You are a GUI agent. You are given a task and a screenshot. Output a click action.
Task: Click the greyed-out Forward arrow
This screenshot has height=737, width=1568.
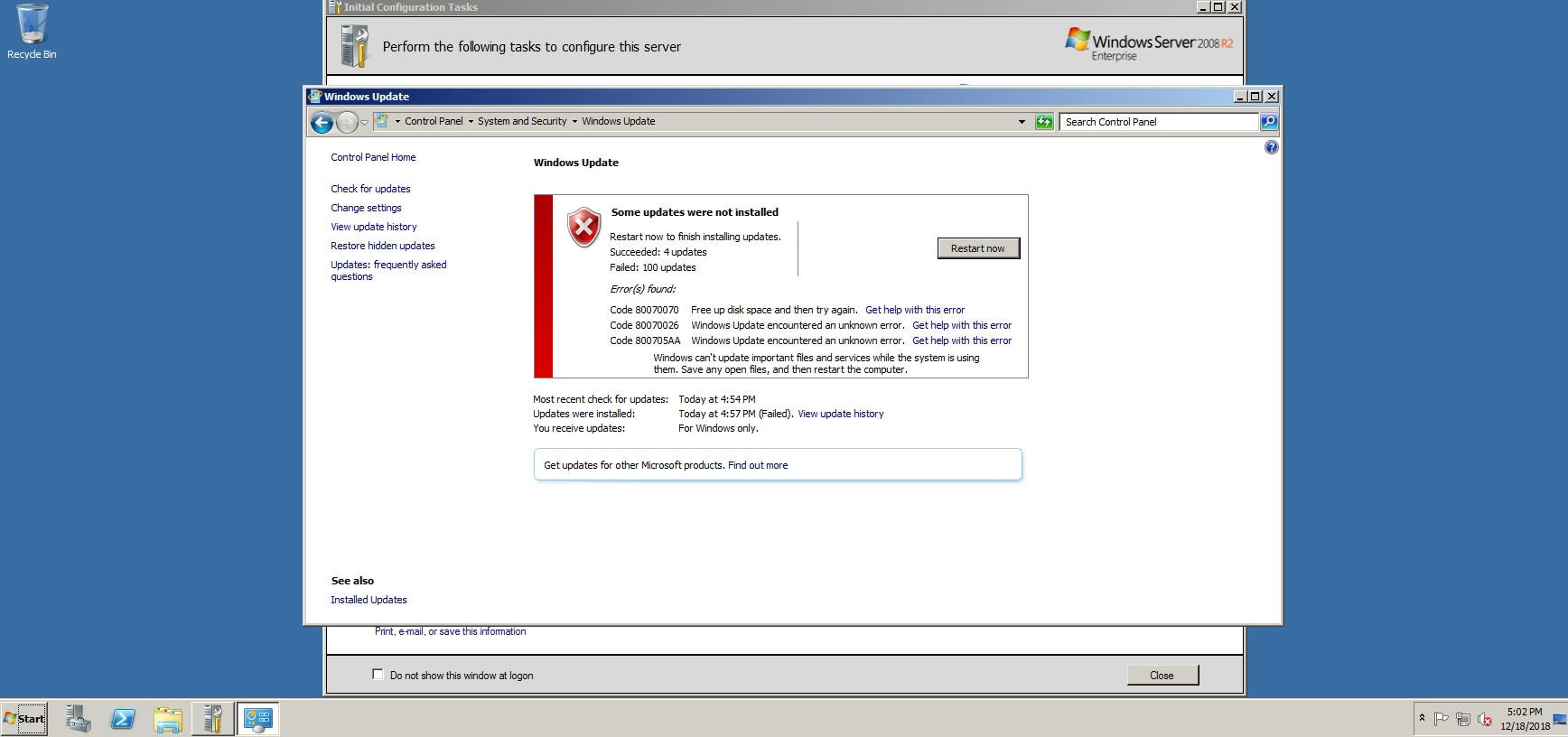[347, 122]
